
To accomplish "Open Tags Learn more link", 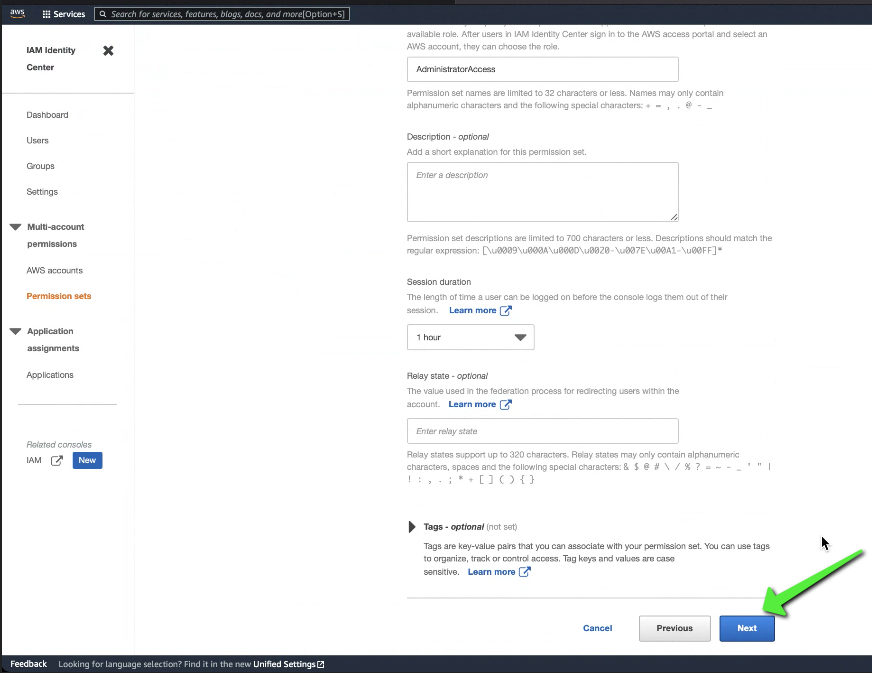I will point(491,572).
